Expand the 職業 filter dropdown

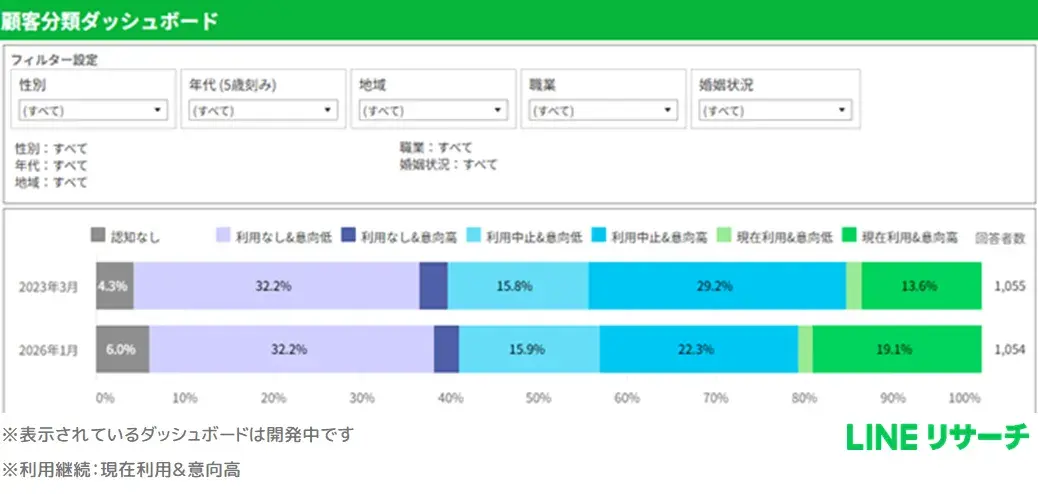point(602,111)
